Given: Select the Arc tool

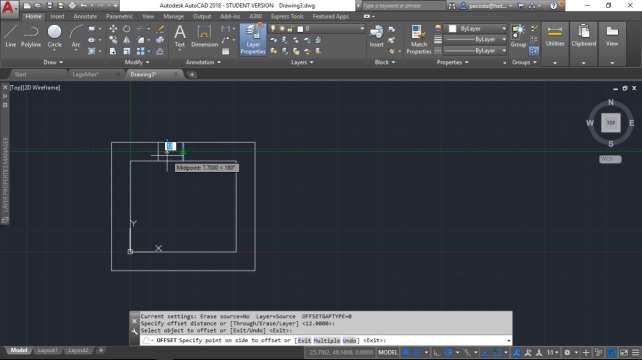Looking at the screenshot, I should pos(76,36).
